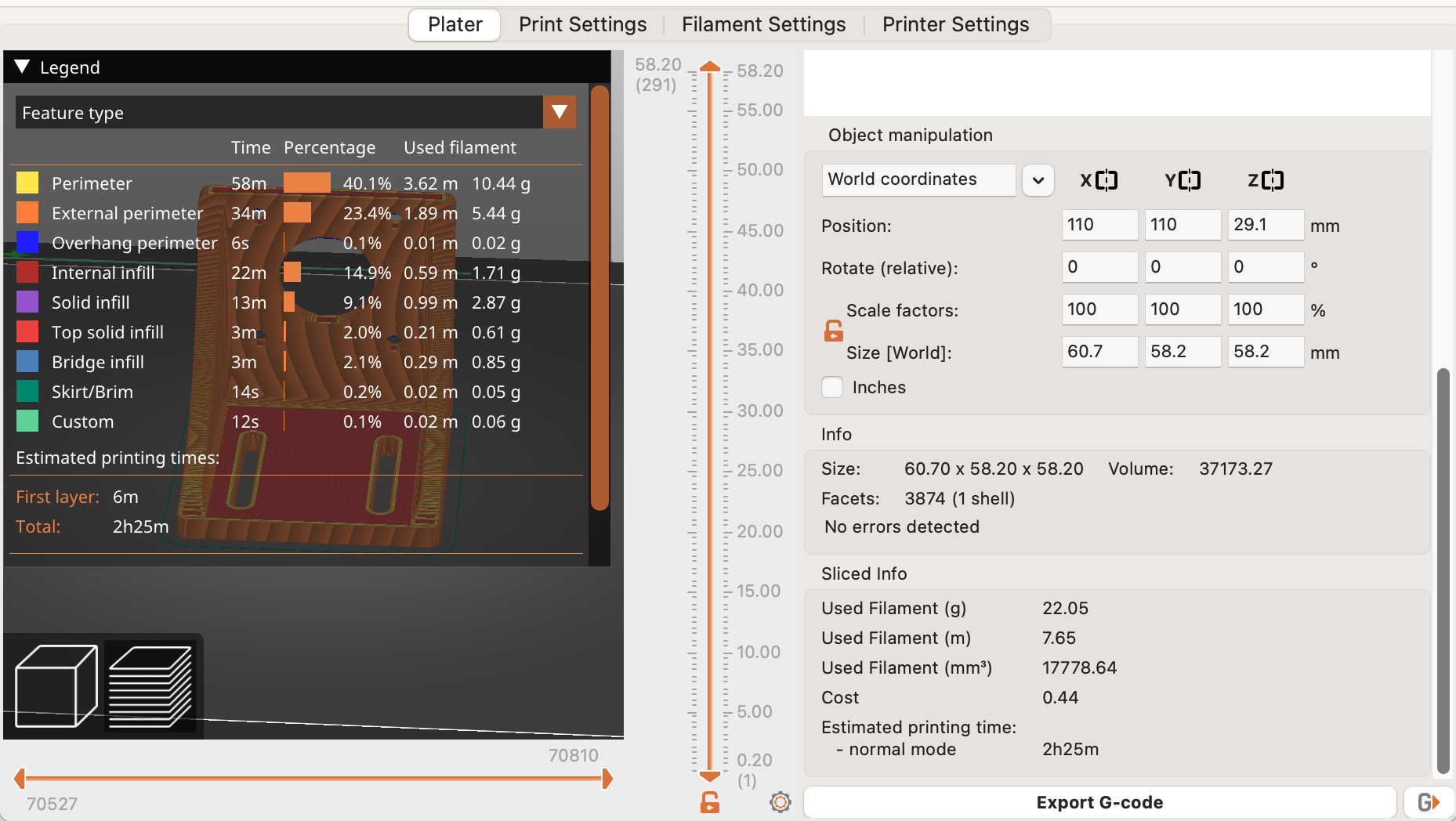Switch to the Printer Settings tab
This screenshot has height=821, width=1456.
[x=955, y=24]
